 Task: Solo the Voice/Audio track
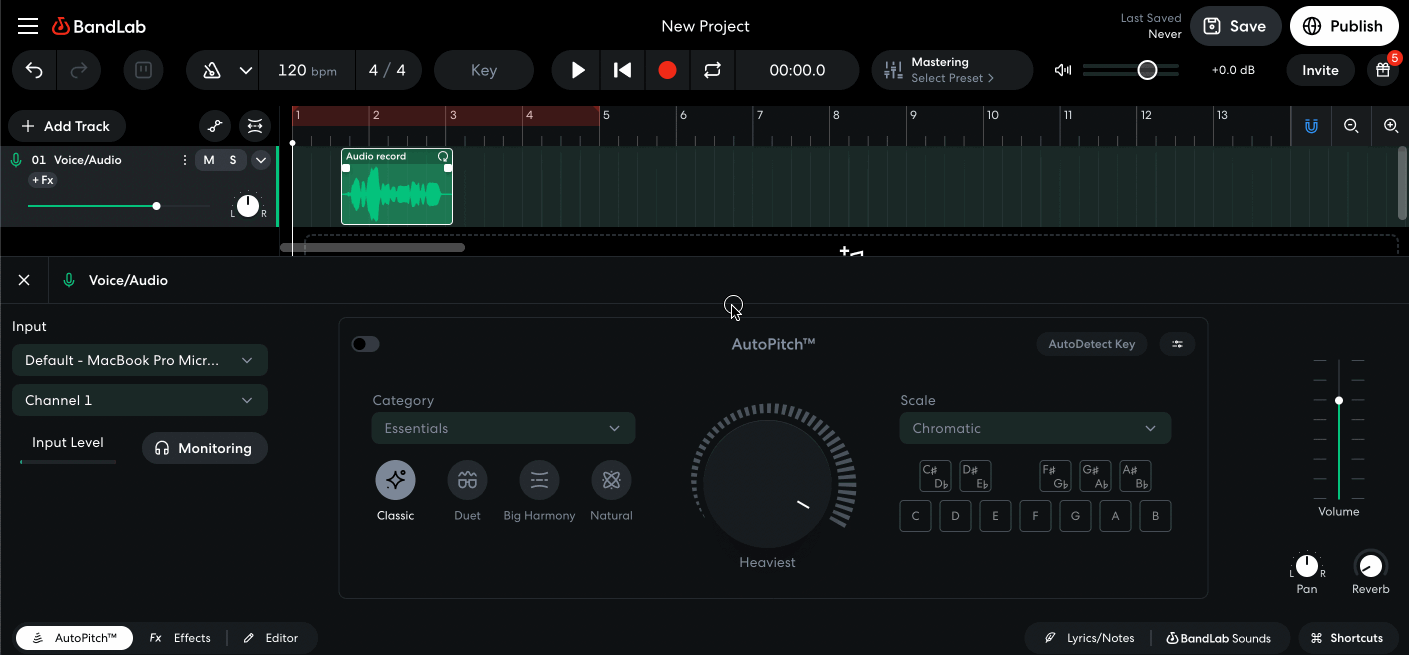(x=233, y=160)
